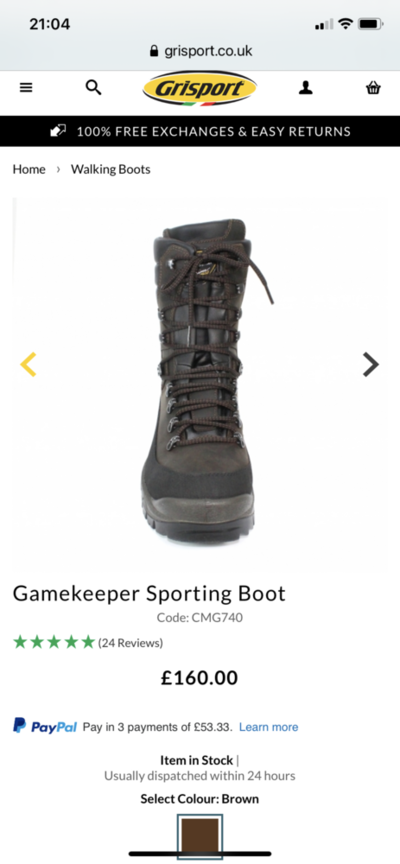The height and width of the screenshot is (864, 400).
Task: Tap the exchanges icon in black banner
Action: (58, 131)
